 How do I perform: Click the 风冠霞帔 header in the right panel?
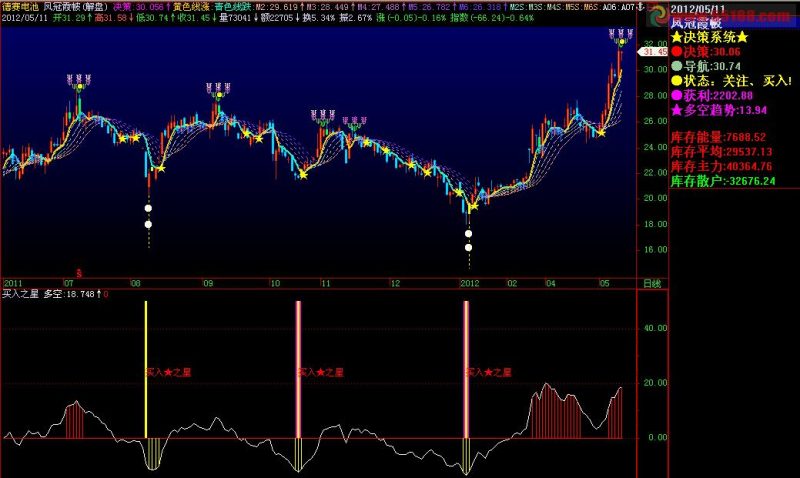(696, 23)
